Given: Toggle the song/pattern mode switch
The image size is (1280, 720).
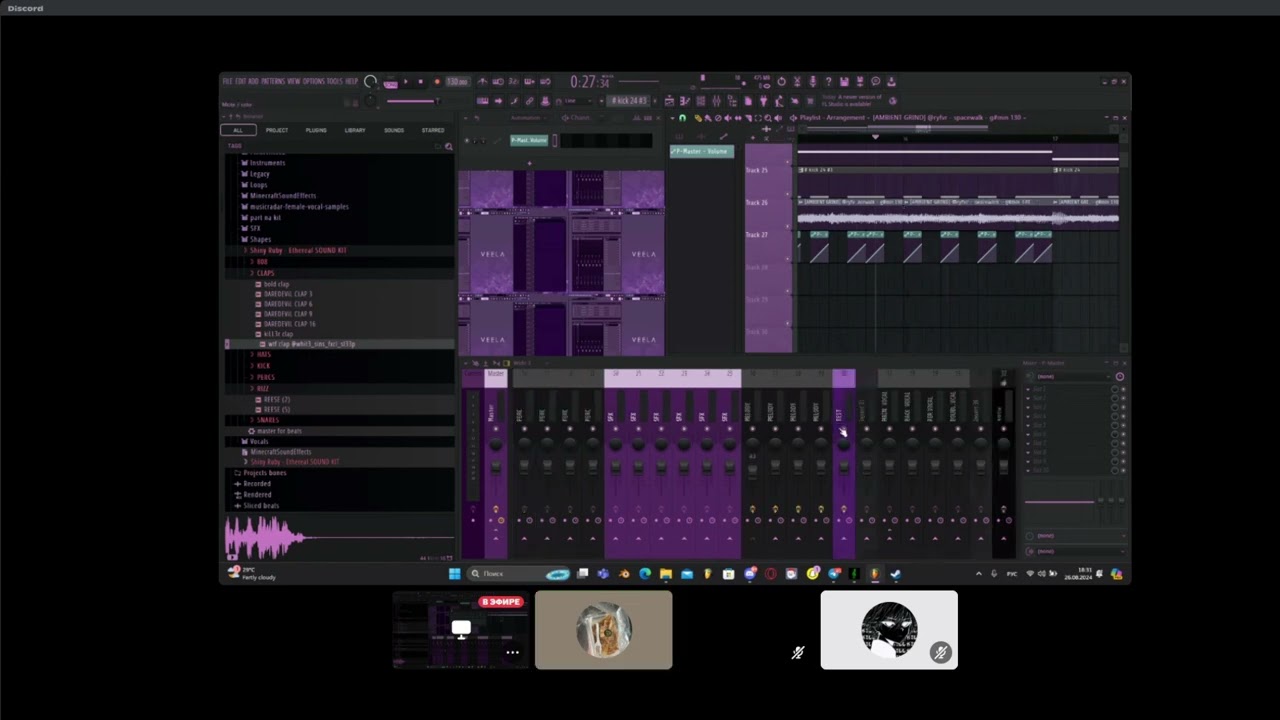Looking at the screenshot, I should 391,82.
